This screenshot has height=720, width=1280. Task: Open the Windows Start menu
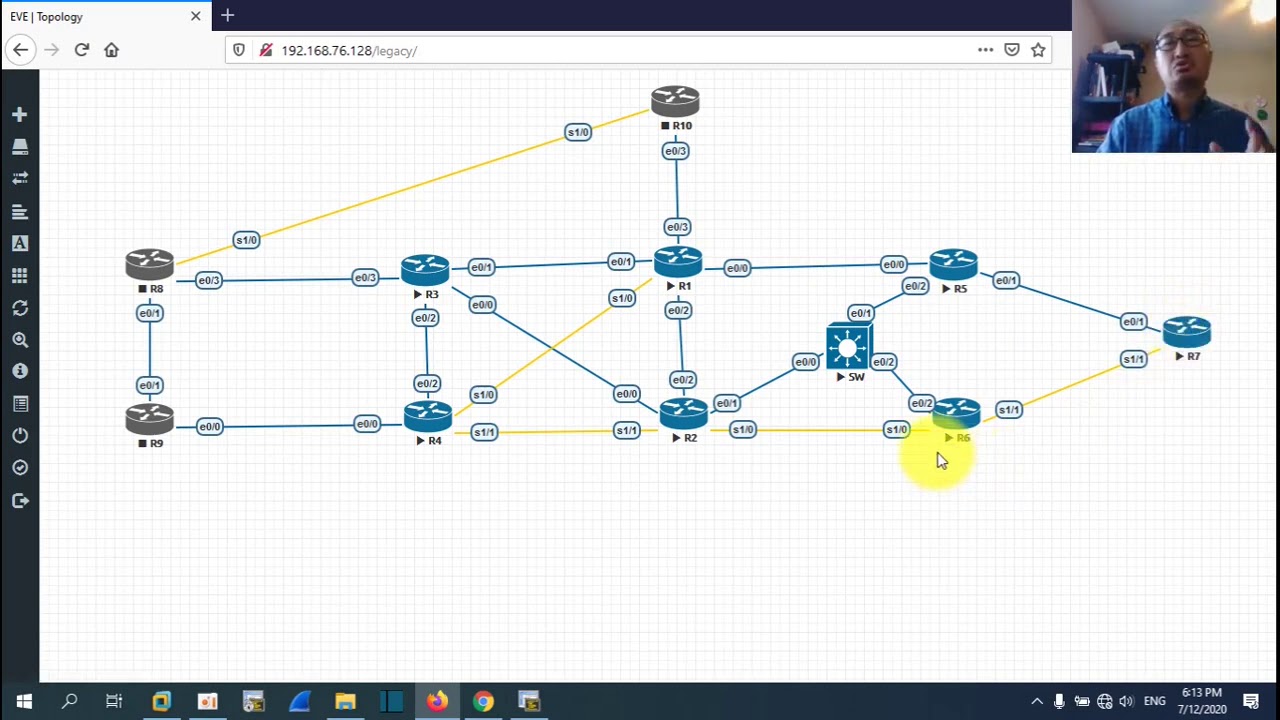pos(23,702)
